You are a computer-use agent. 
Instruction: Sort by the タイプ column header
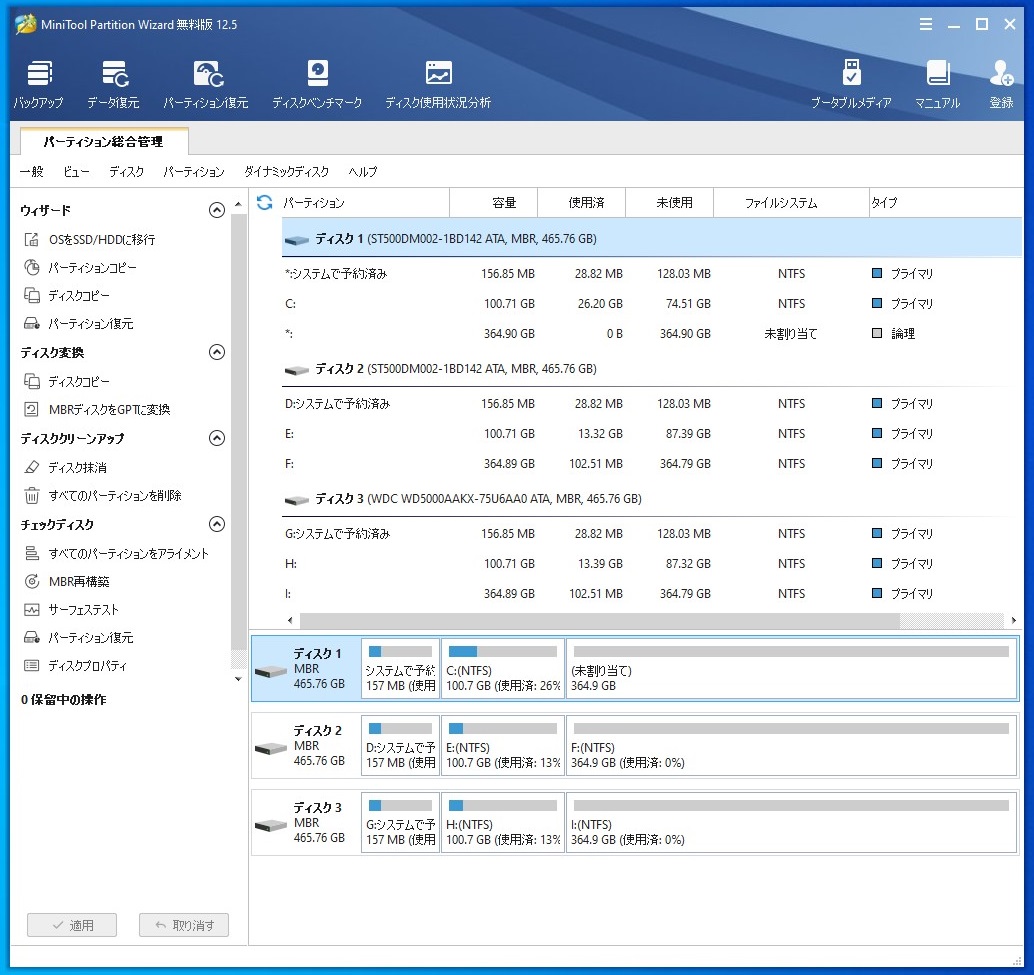(946, 202)
